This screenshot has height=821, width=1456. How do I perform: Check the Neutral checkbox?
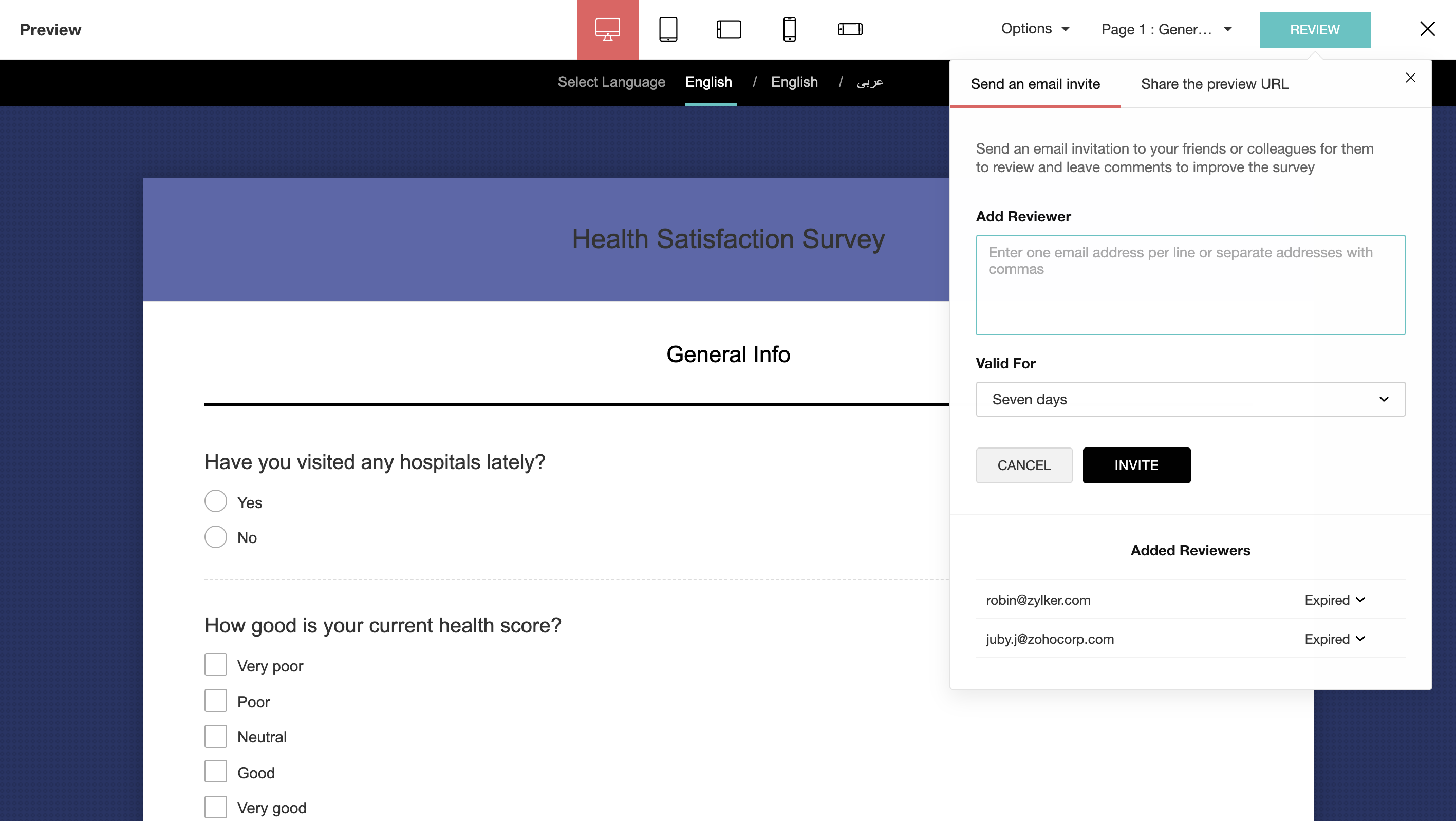[x=215, y=736]
